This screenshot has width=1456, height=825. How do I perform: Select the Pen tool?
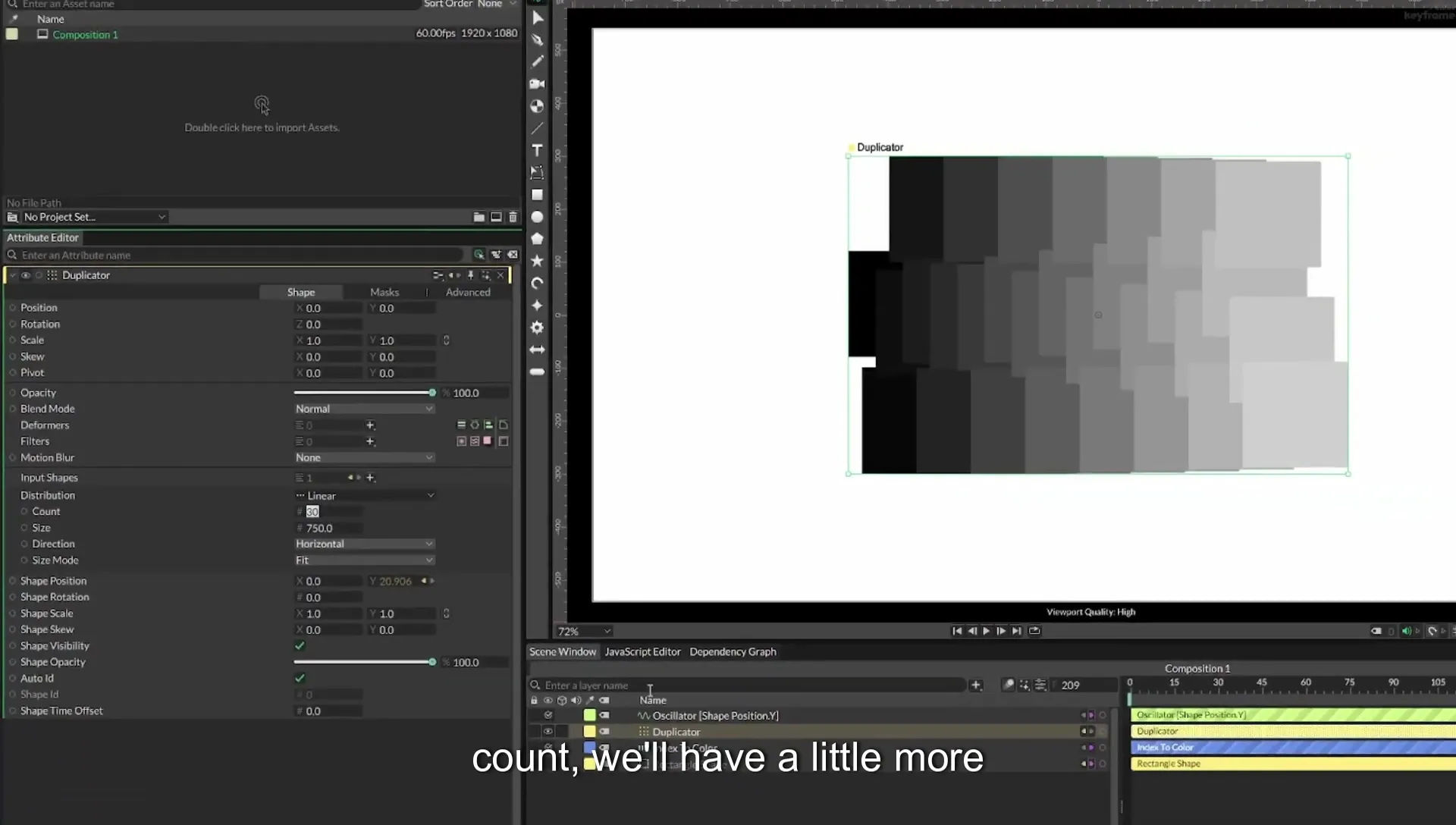point(538,39)
